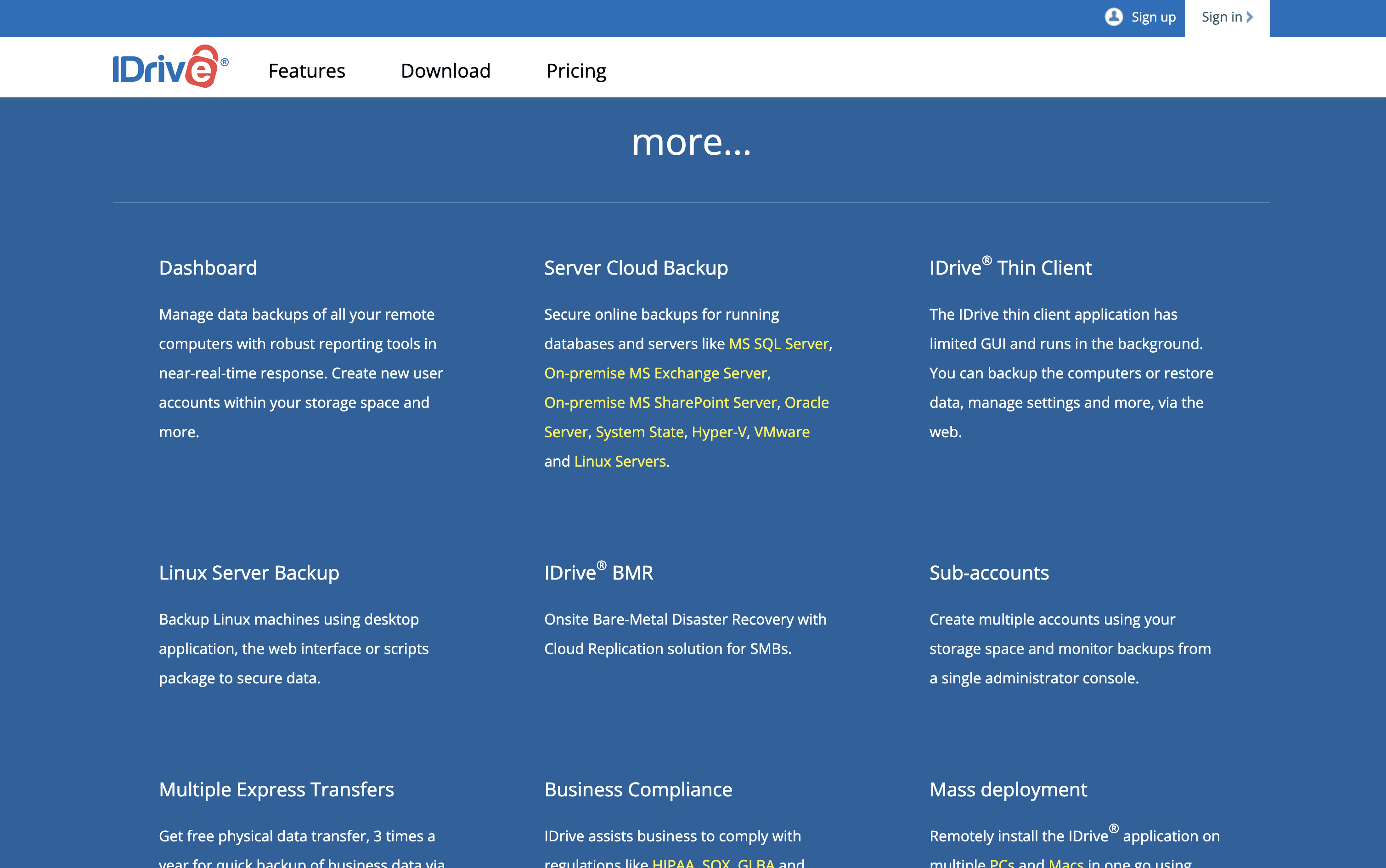The image size is (1386, 868).
Task: Go to the Pricing page
Action: pos(576,71)
